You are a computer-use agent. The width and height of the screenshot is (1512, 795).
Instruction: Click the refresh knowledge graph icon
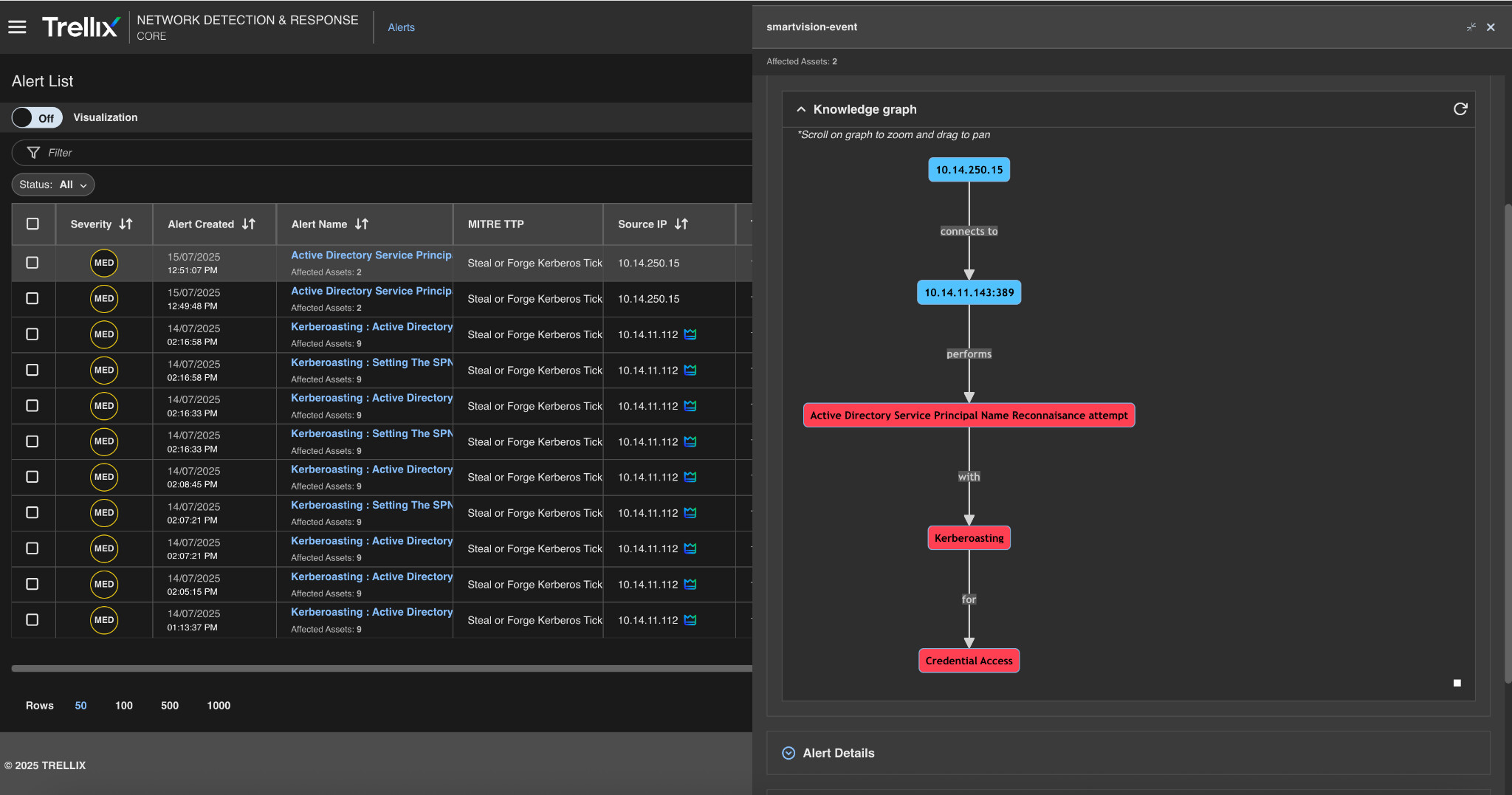tap(1460, 109)
